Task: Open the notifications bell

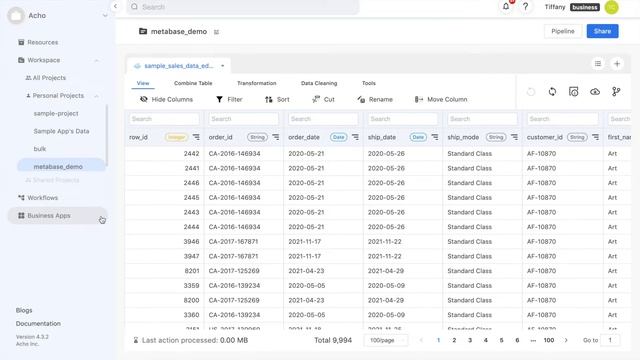Action: point(506,7)
